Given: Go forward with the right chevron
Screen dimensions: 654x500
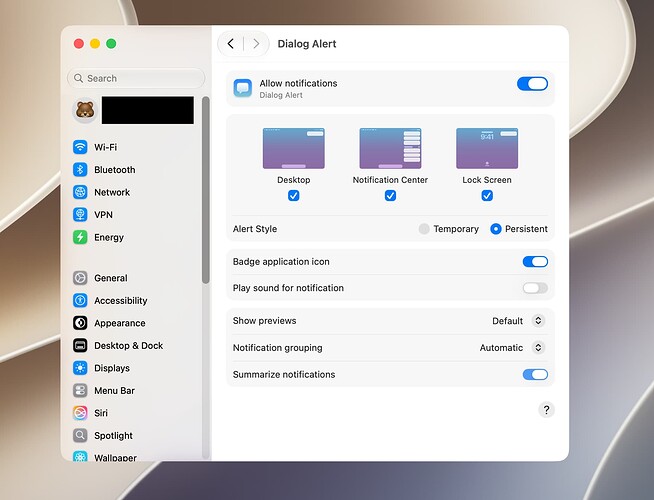Looking at the screenshot, I should point(256,44).
